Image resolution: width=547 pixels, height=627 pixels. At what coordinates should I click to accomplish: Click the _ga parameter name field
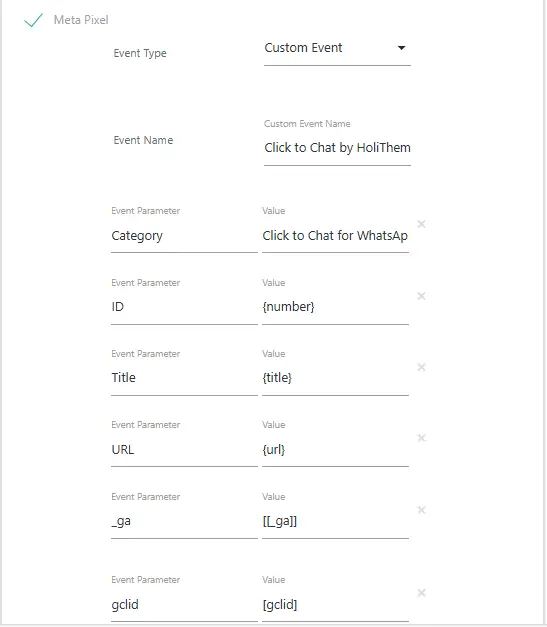click(184, 522)
